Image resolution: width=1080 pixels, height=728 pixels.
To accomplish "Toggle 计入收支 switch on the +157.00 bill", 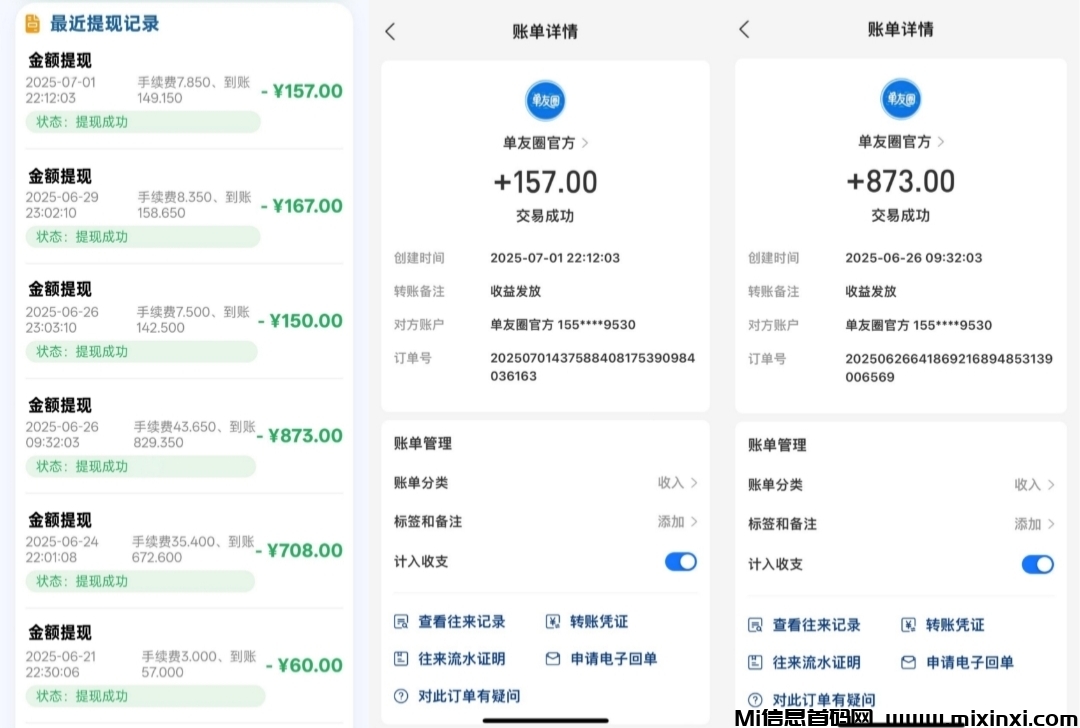I will point(681,562).
